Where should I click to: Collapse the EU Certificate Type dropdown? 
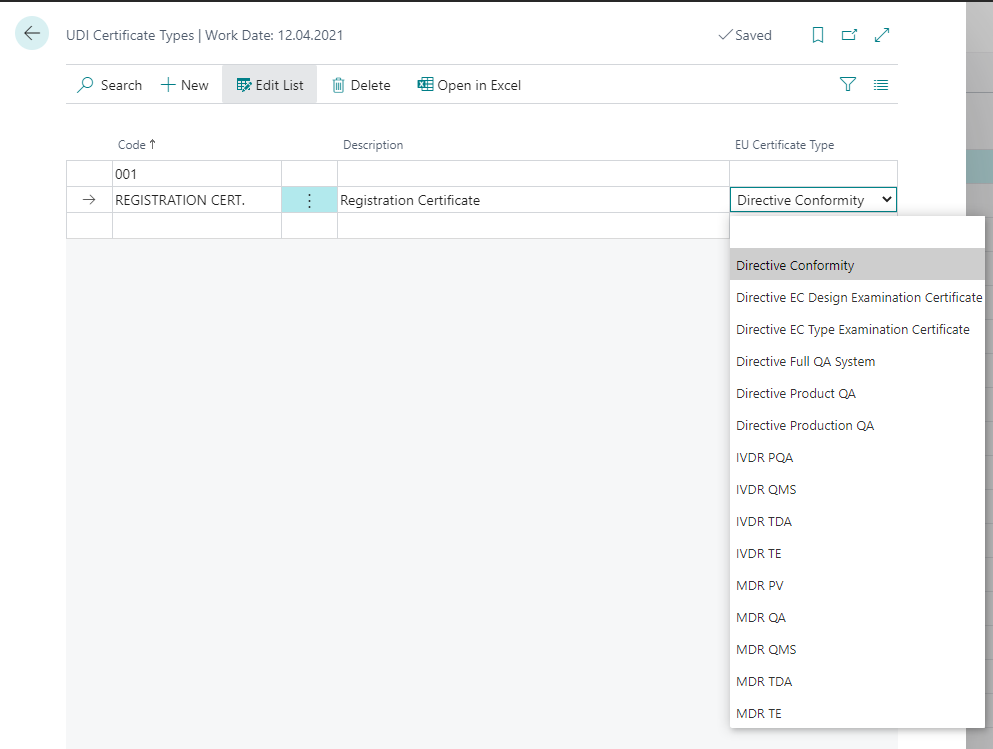(x=886, y=200)
